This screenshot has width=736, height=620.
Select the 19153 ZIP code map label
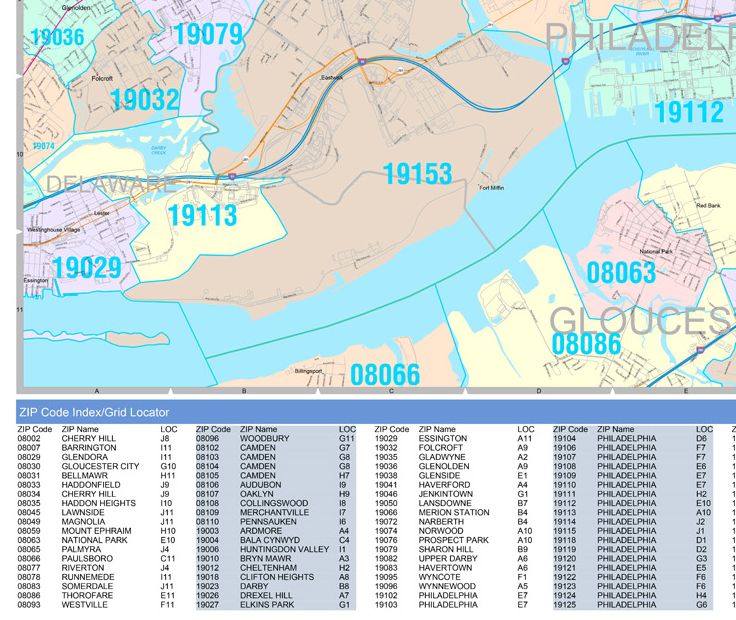click(418, 173)
